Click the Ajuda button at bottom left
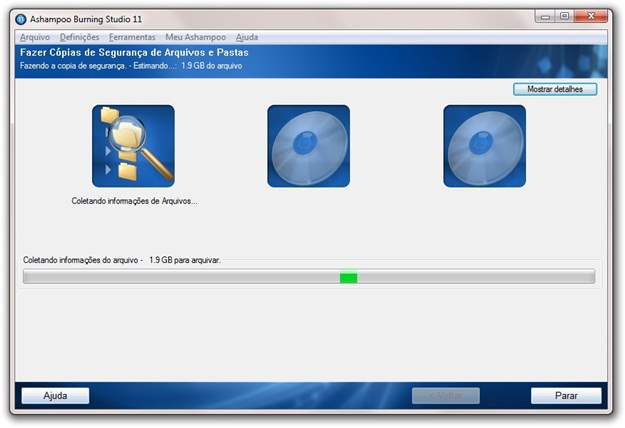Viewport: 625px width, 428px height. pos(55,396)
